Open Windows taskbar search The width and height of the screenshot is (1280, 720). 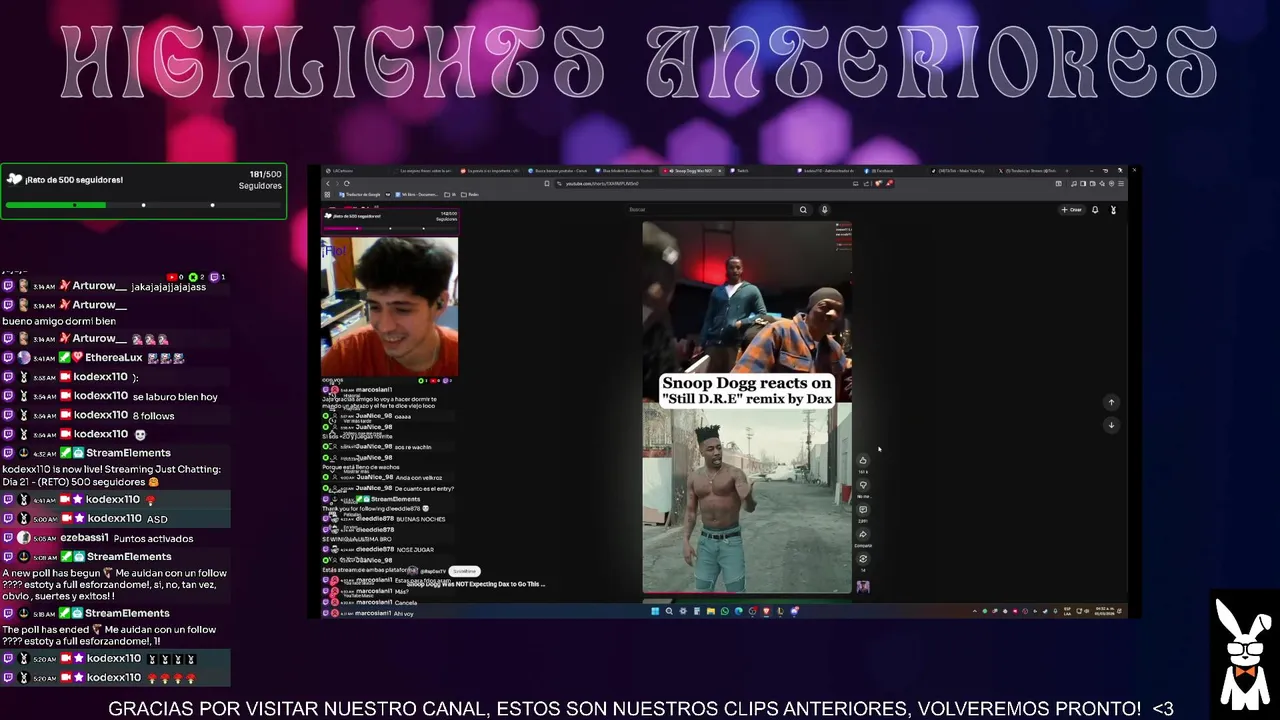tap(669, 611)
